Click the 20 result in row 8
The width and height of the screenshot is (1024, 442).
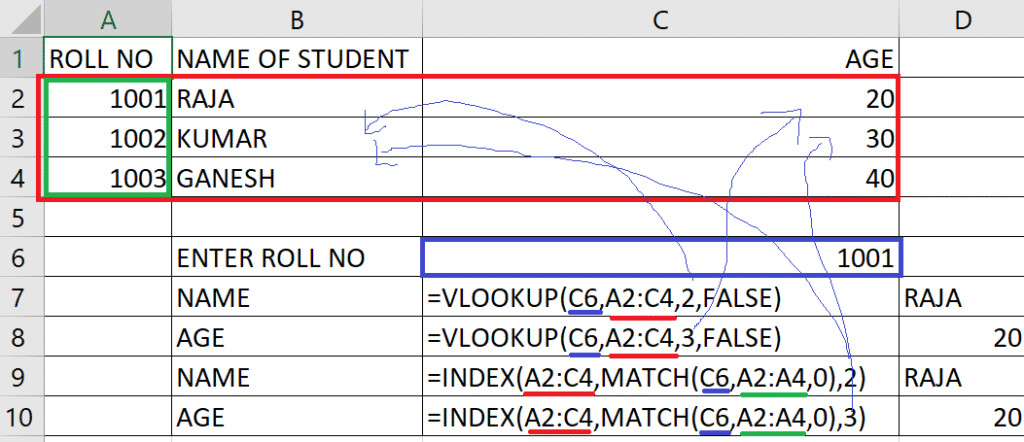pyautogui.click(x=961, y=338)
